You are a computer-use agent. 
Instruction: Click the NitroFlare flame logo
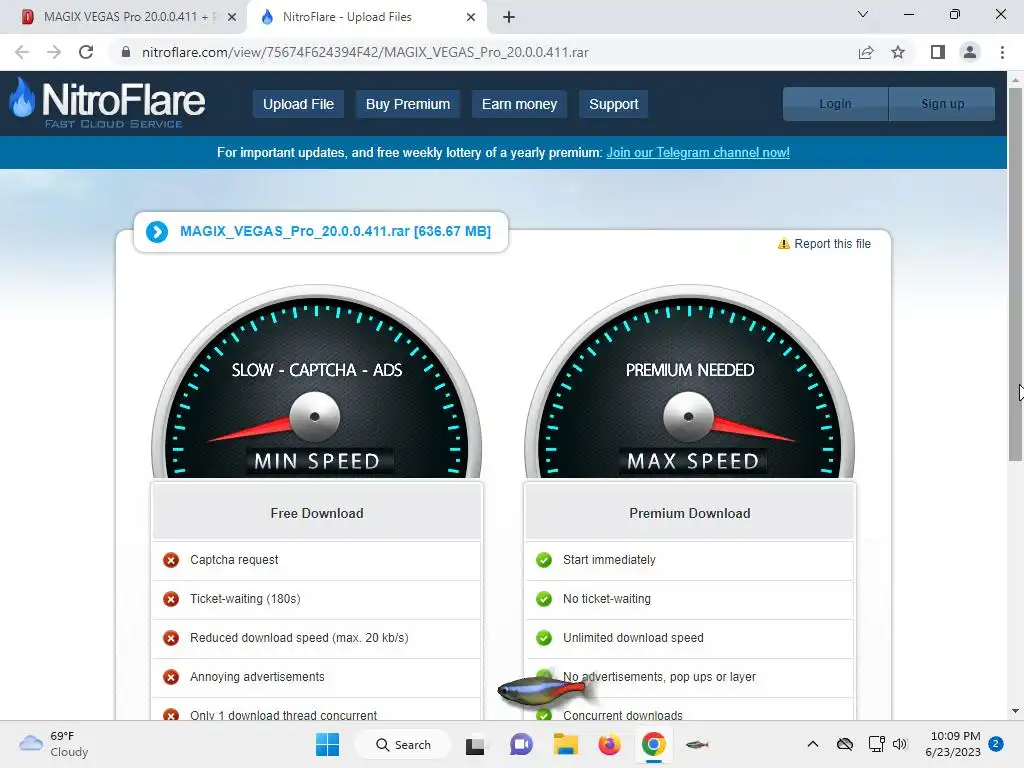22,98
